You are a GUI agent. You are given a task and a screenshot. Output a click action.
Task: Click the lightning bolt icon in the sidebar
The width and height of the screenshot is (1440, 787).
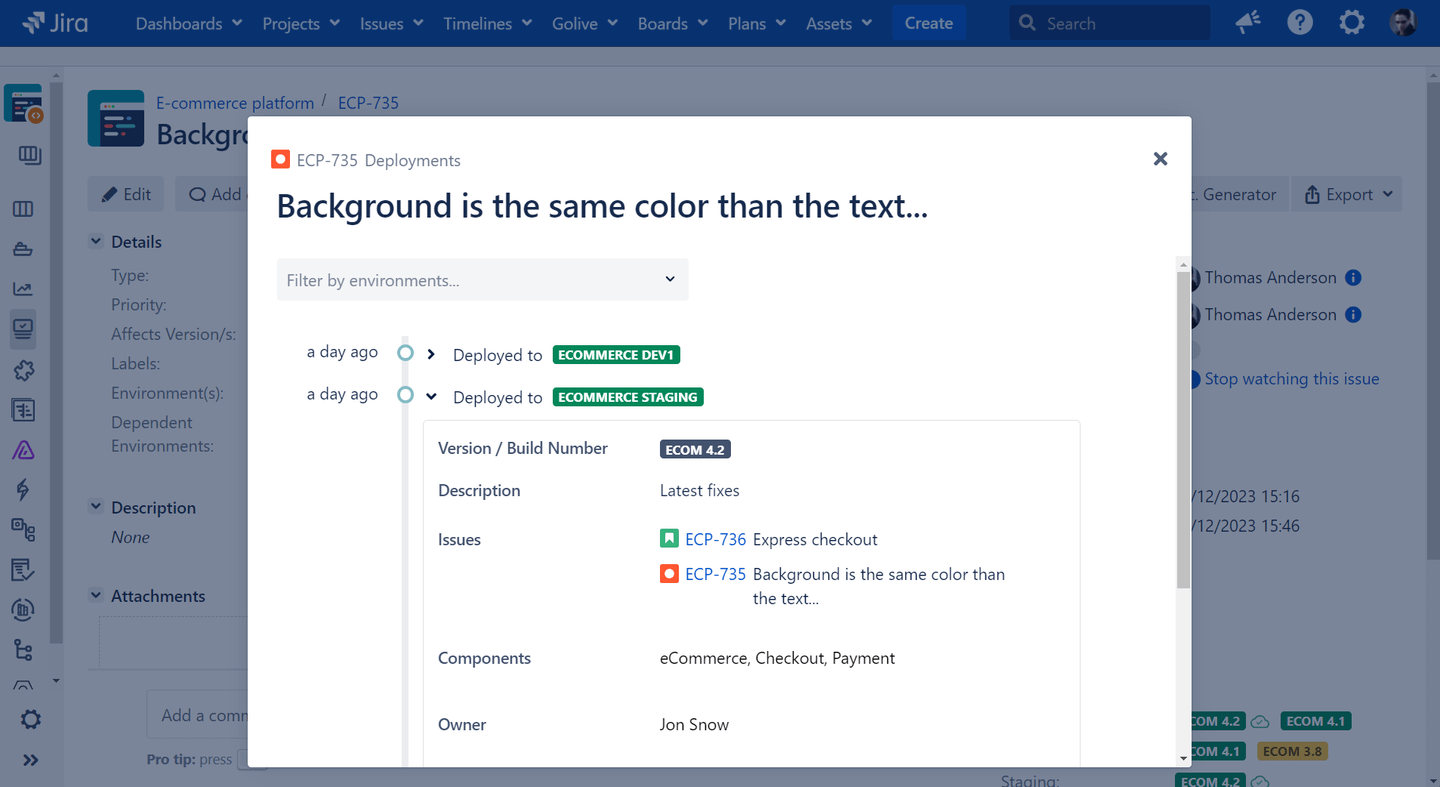coord(23,489)
